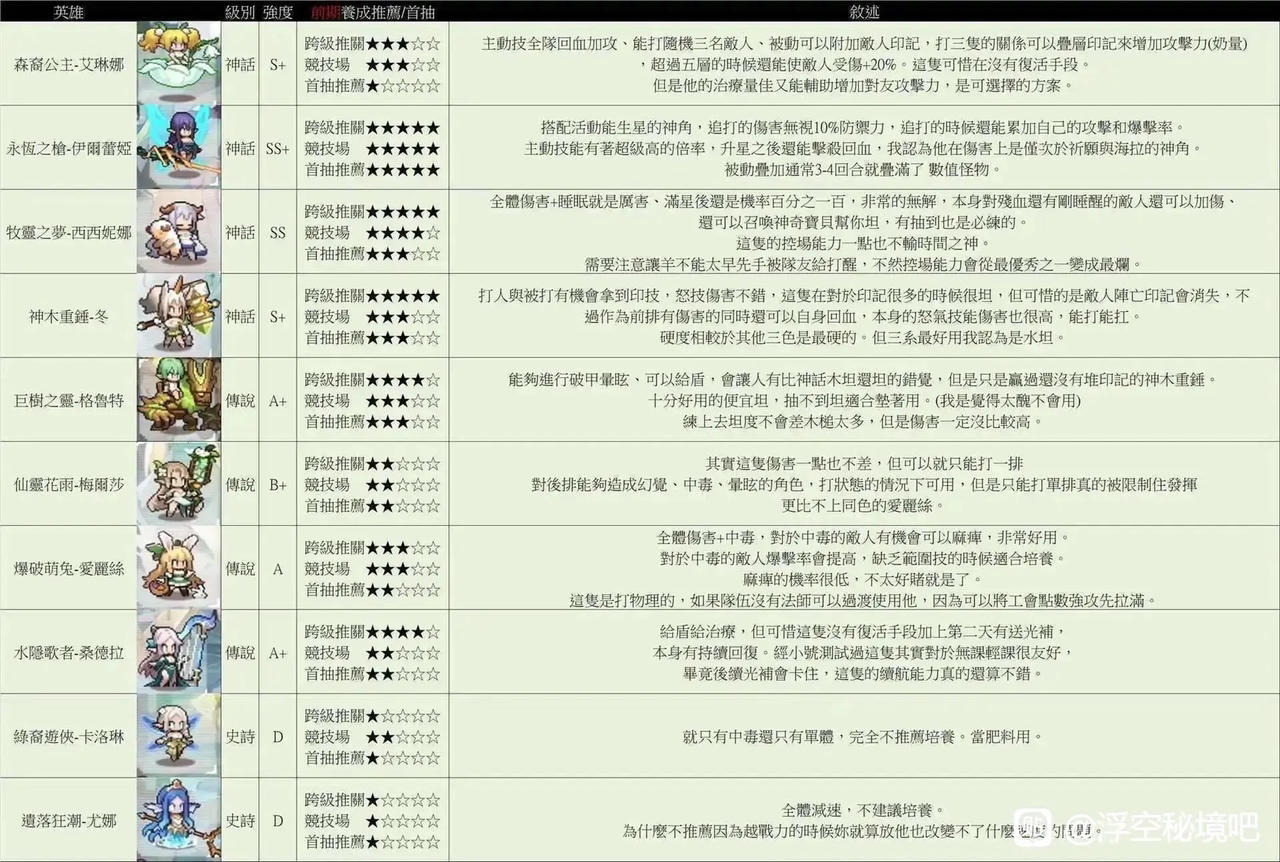Select the description starting '就只有中毒還只有單體'
Viewport: 1280px width, 862px height.
(863, 736)
